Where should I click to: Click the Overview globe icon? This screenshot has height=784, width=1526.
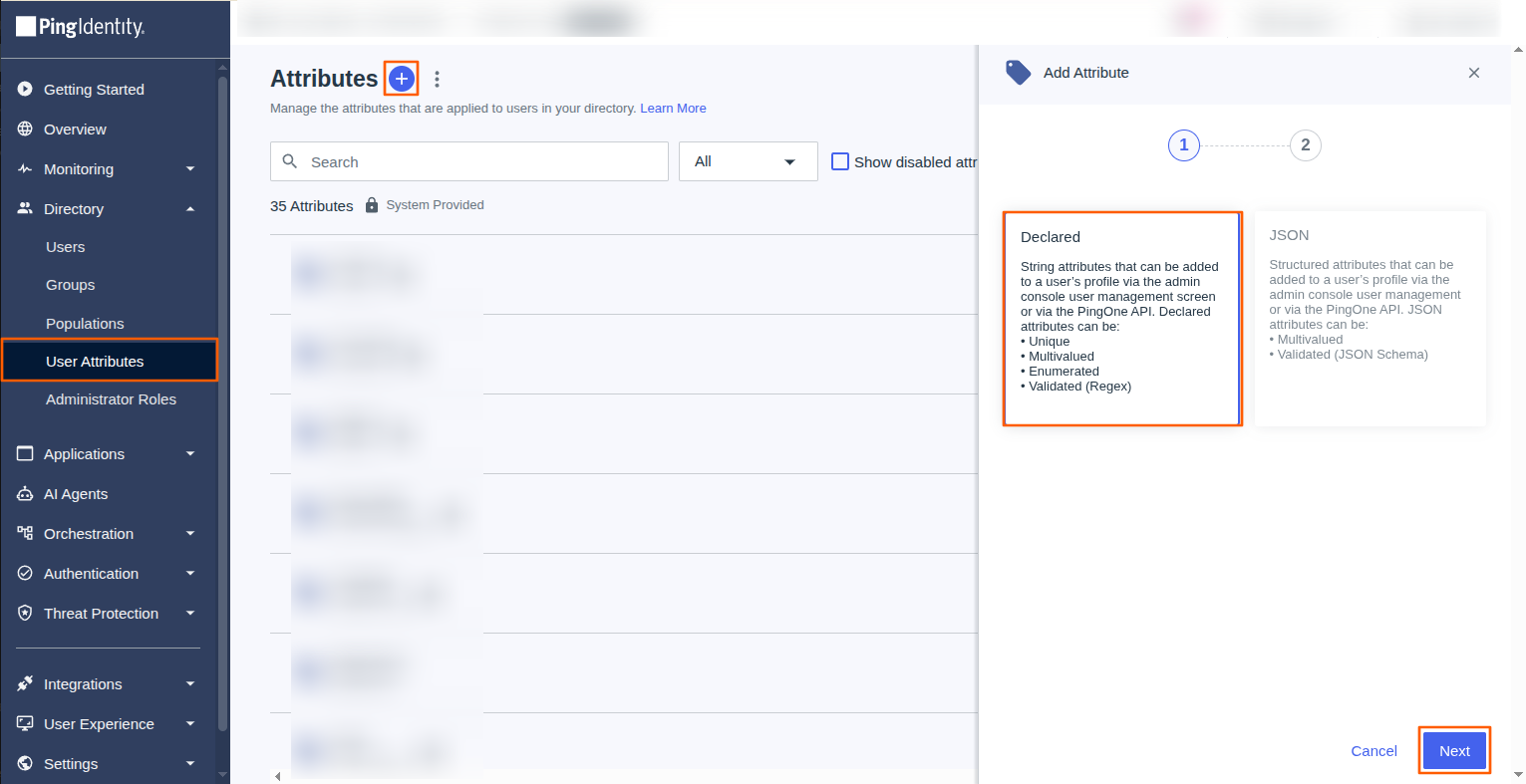pos(25,130)
